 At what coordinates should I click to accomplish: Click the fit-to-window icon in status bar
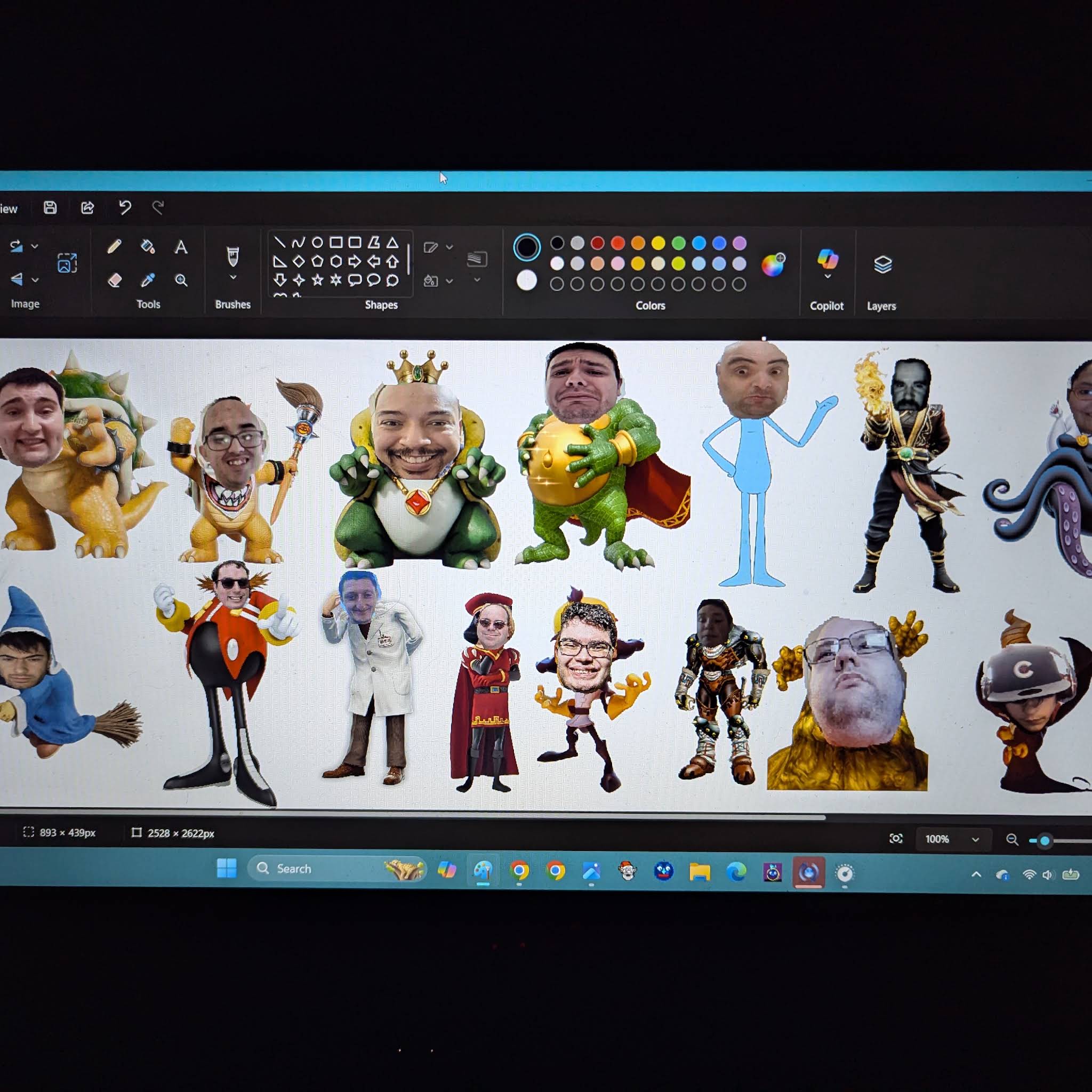[x=896, y=839]
